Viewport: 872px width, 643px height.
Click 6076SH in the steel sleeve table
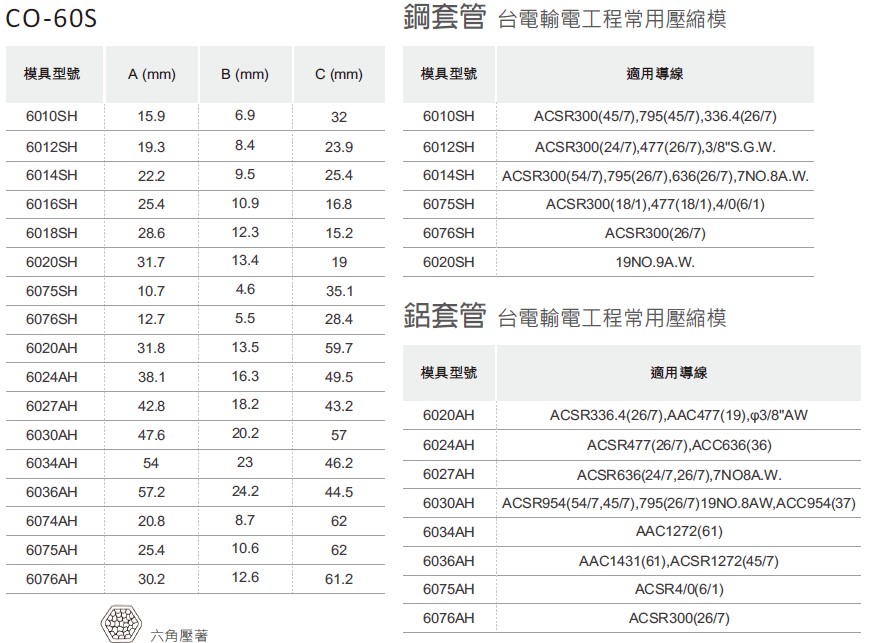tap(449, 233)
